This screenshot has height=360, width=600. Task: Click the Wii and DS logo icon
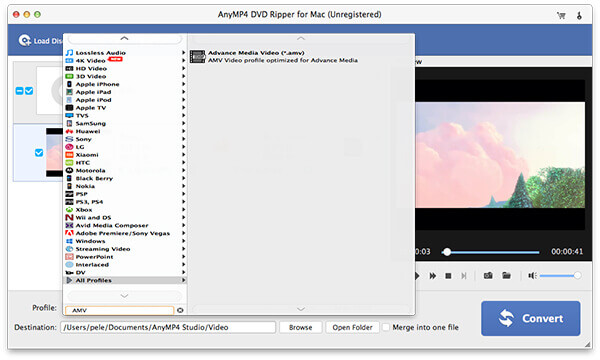pos(69,218)
